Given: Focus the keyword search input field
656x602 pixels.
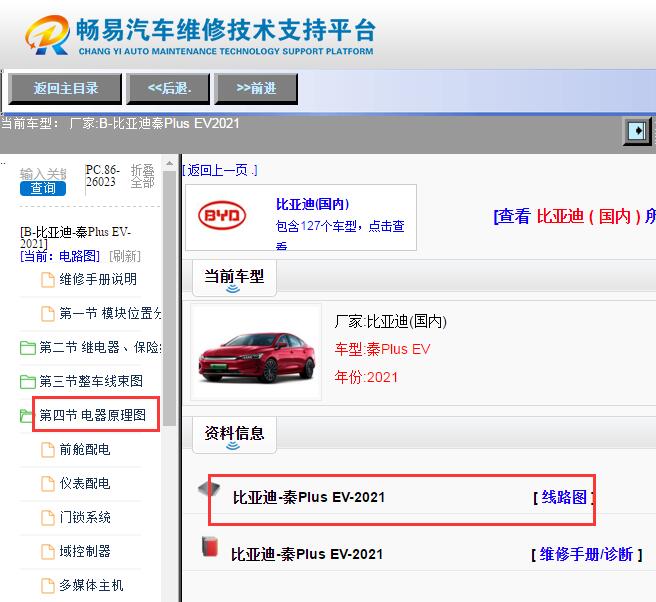Looking at the screenshot, I should [43, 173].
